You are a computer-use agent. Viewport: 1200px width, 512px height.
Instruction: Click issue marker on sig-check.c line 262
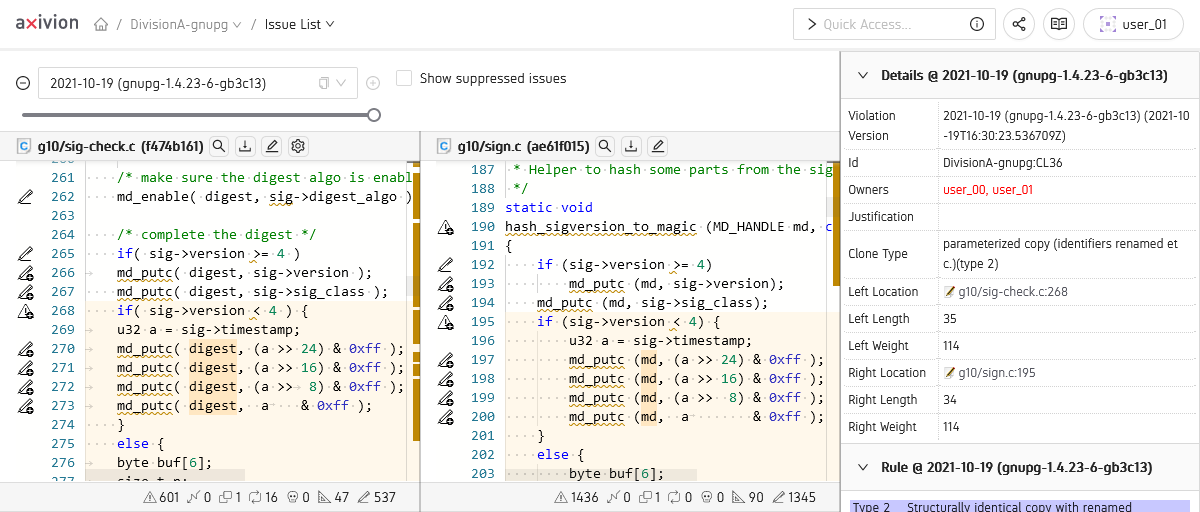[25, 197]
